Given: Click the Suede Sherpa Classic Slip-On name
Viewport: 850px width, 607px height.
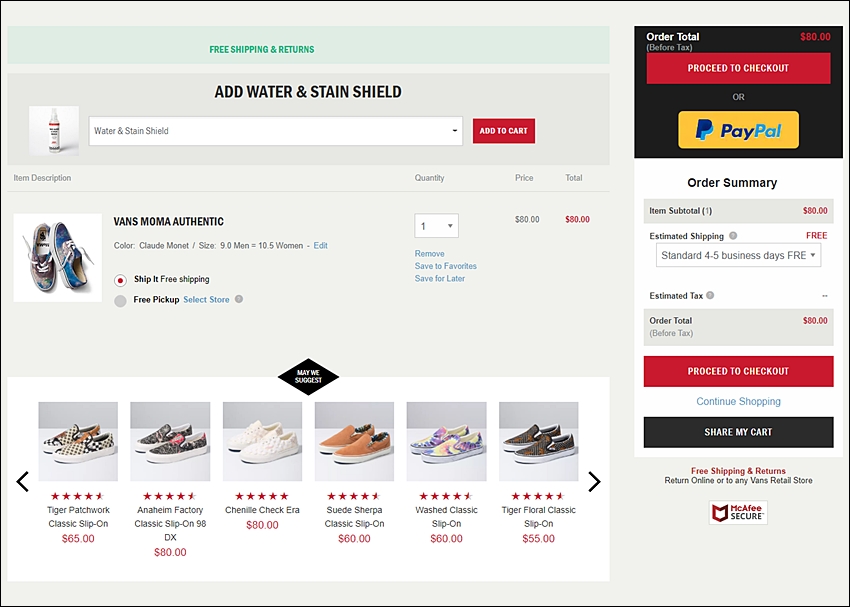Looking at the screenshot, I should point(355,517).
